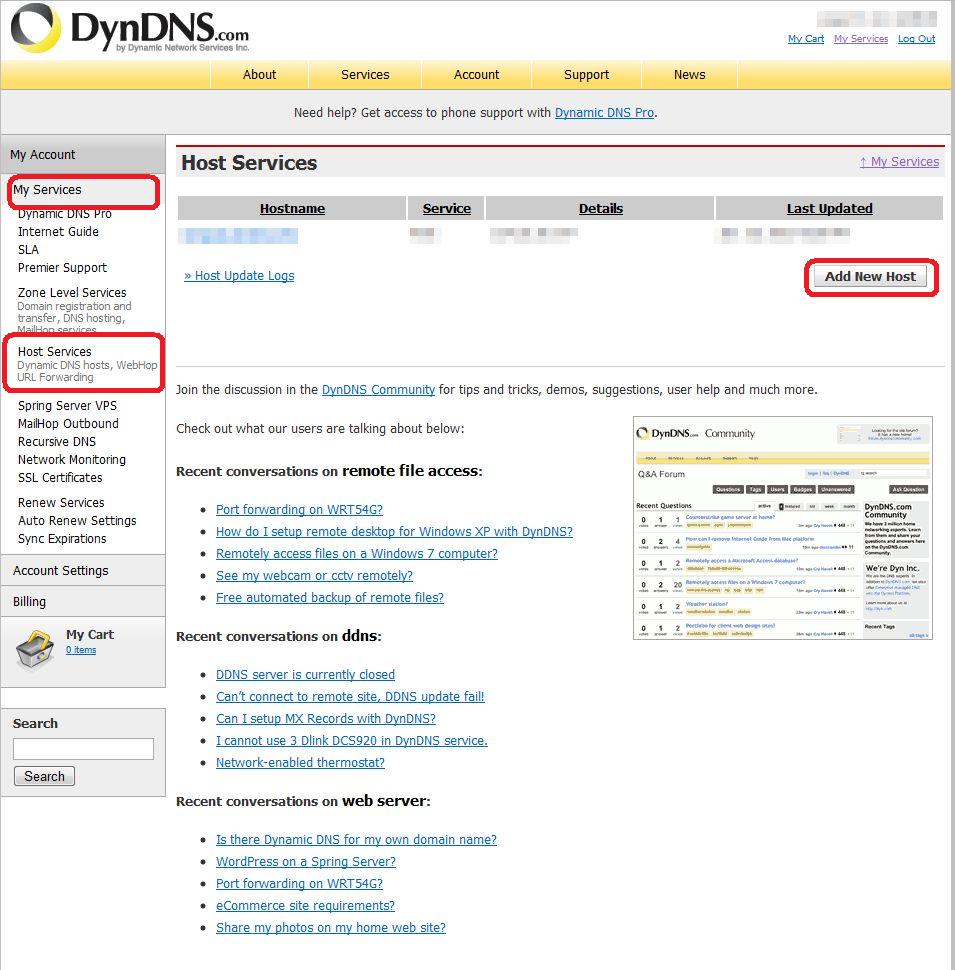Screen dimensions: 955x970
Task: Click the shopping basket cart icon
Action: click(x=35, y=650)
